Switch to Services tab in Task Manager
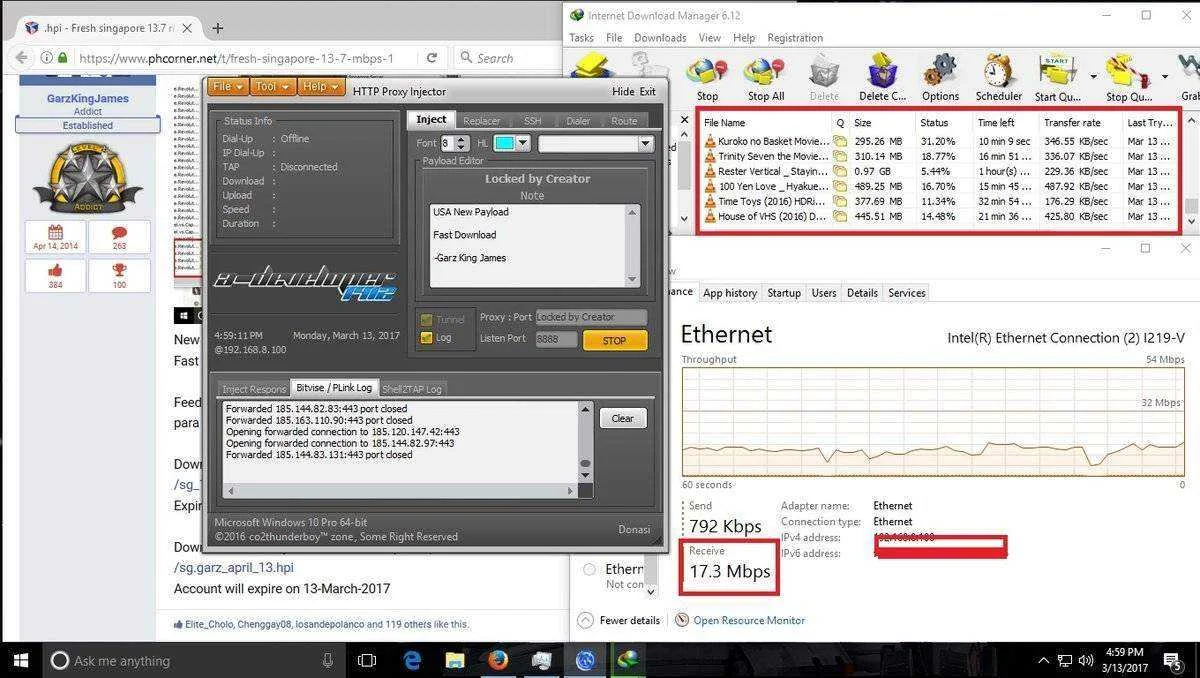The image size is (1200, 678). [x=907, y=293]
